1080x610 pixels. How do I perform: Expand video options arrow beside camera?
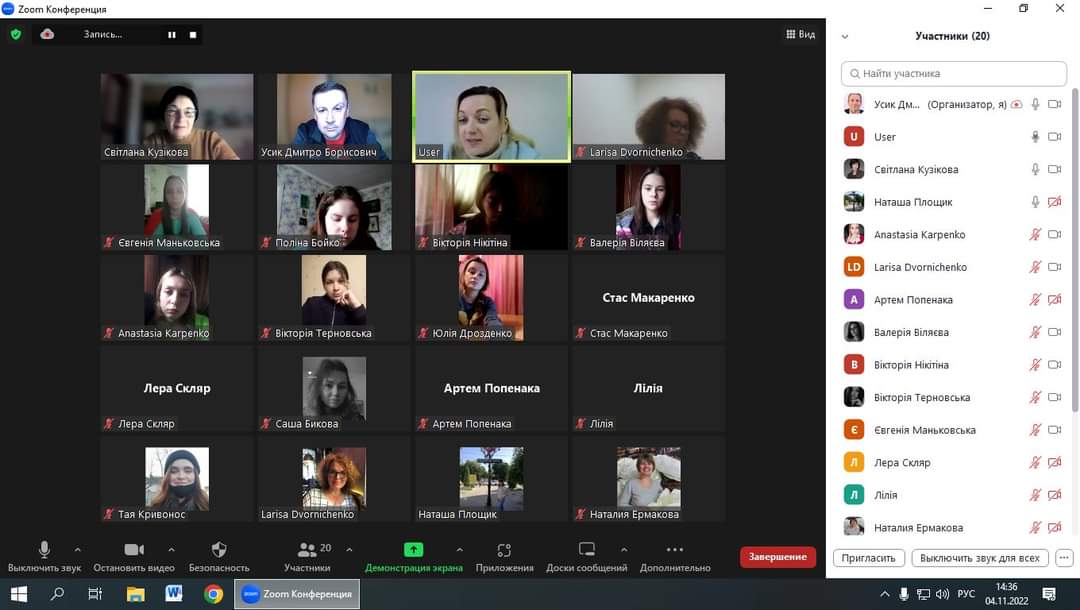pos(171,549)
